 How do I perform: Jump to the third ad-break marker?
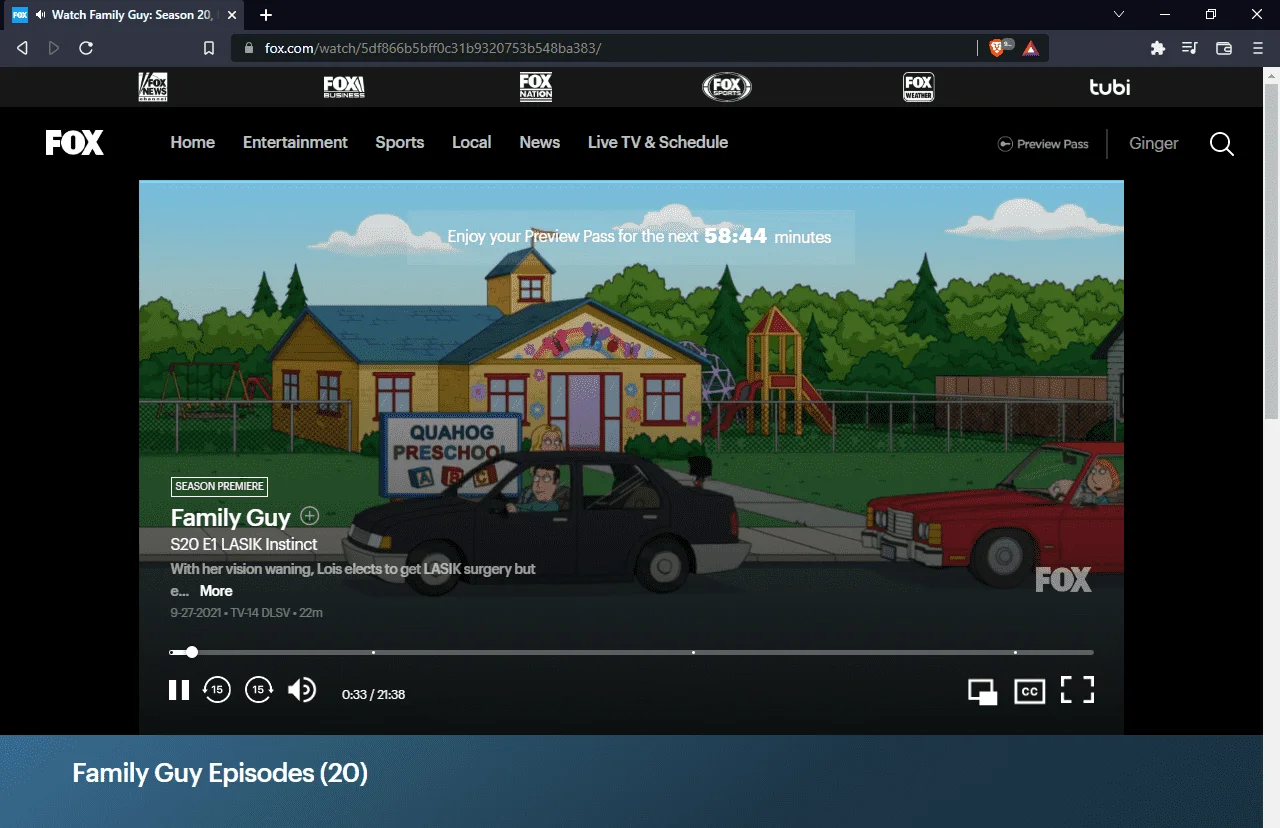[1015, 652]
